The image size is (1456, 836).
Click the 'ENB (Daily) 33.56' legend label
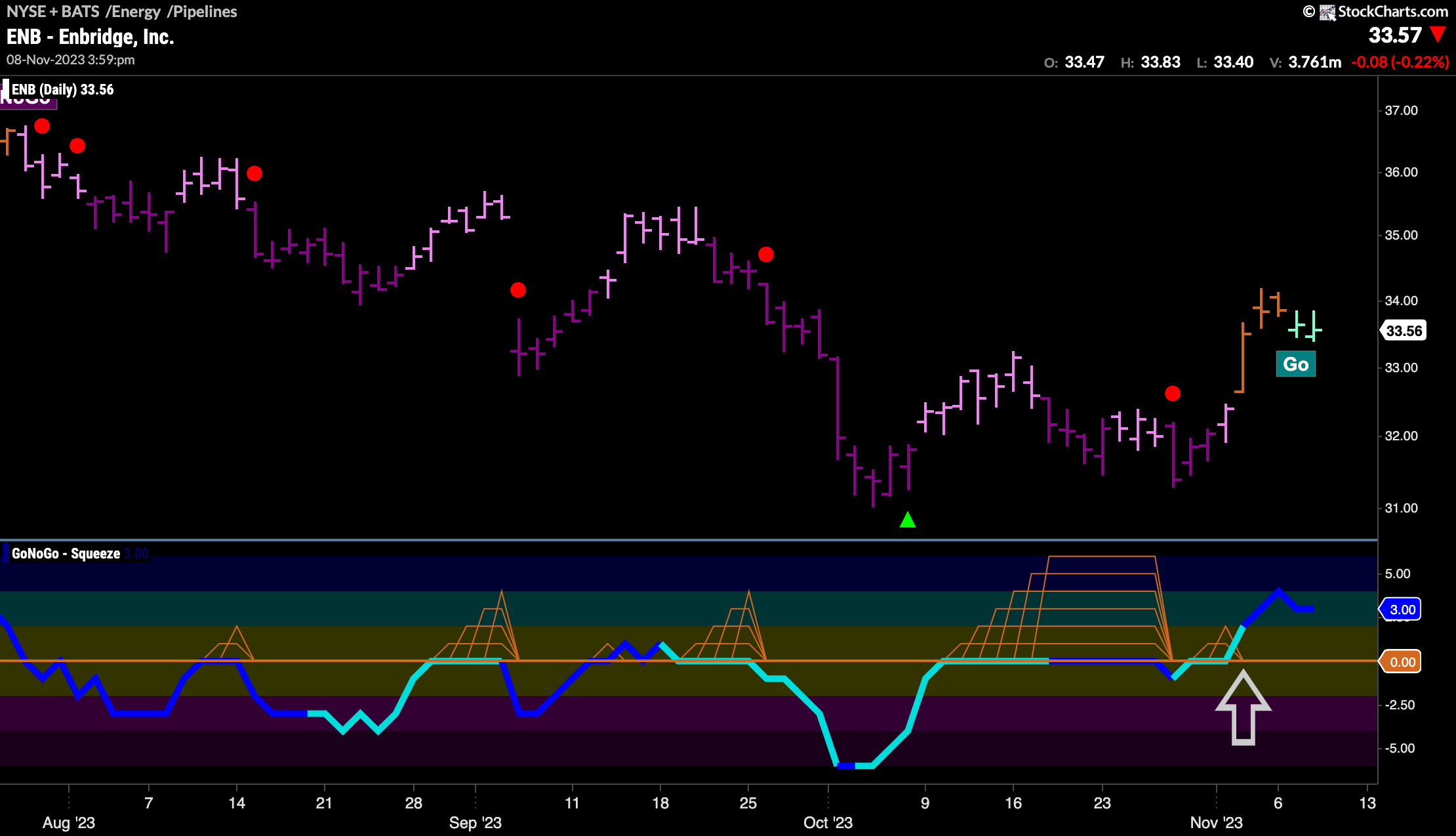pos(62,90)
